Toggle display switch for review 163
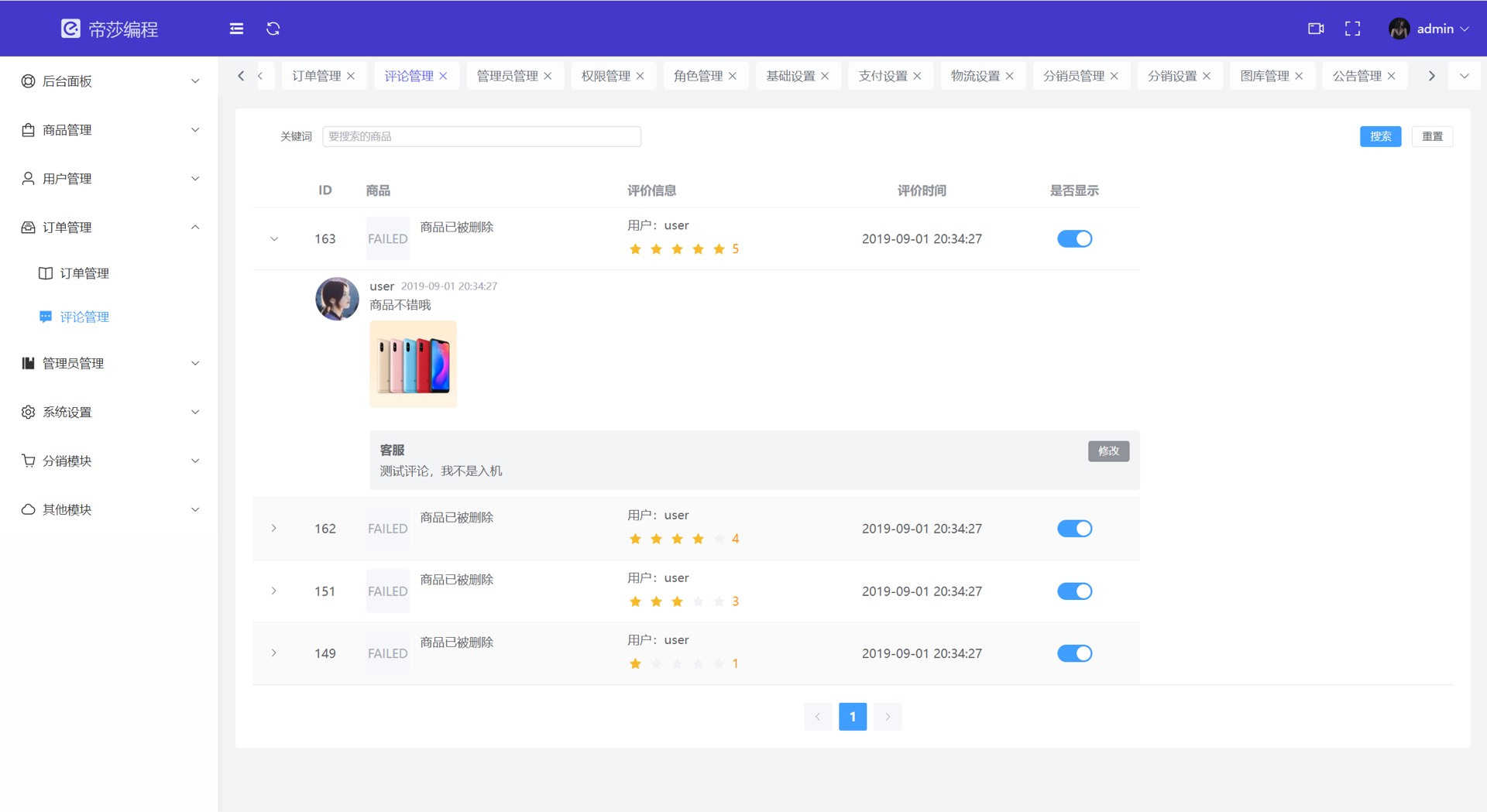The width and height of the screenshot is (1487, 812). click(x=1074, y=239)
